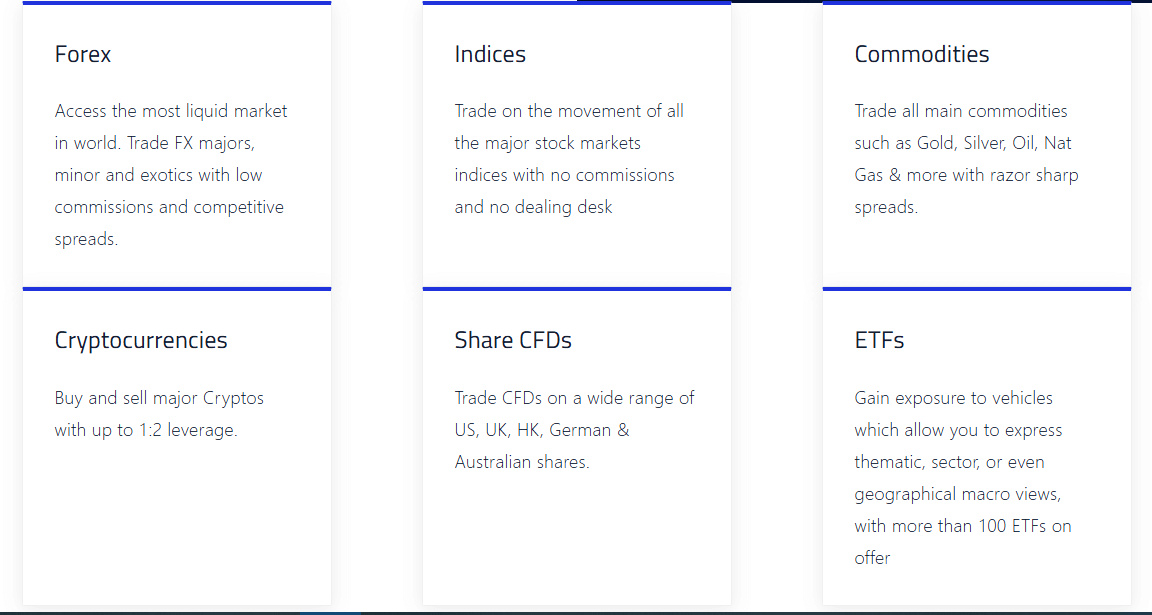
Task: Click the Cryptocurrencies card title
Action: click(141, 340)
